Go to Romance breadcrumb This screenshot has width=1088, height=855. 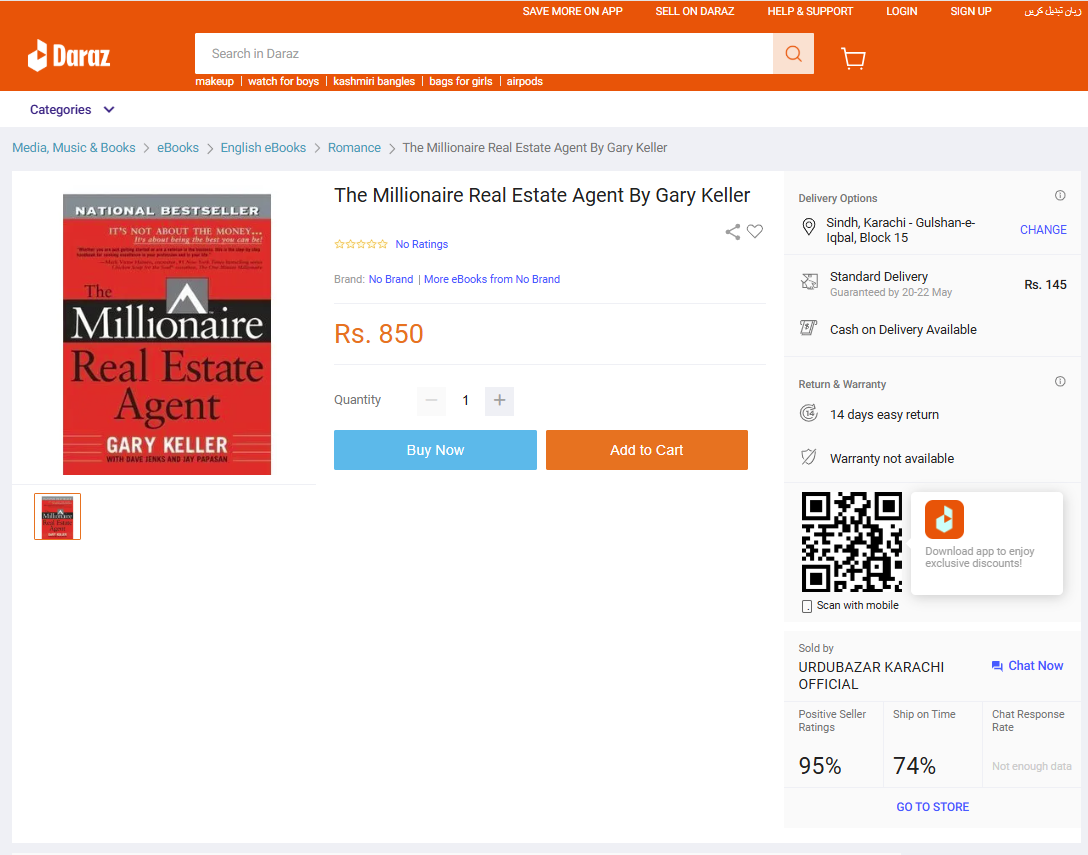pos(354,148)
